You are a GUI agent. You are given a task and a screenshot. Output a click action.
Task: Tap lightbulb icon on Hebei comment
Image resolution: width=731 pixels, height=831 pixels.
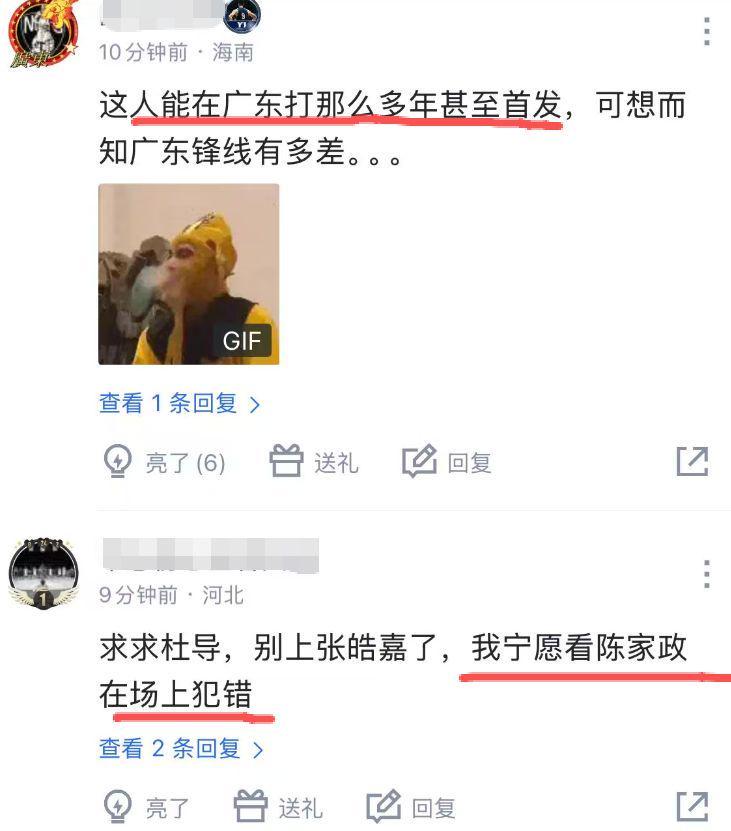point(117,807)
